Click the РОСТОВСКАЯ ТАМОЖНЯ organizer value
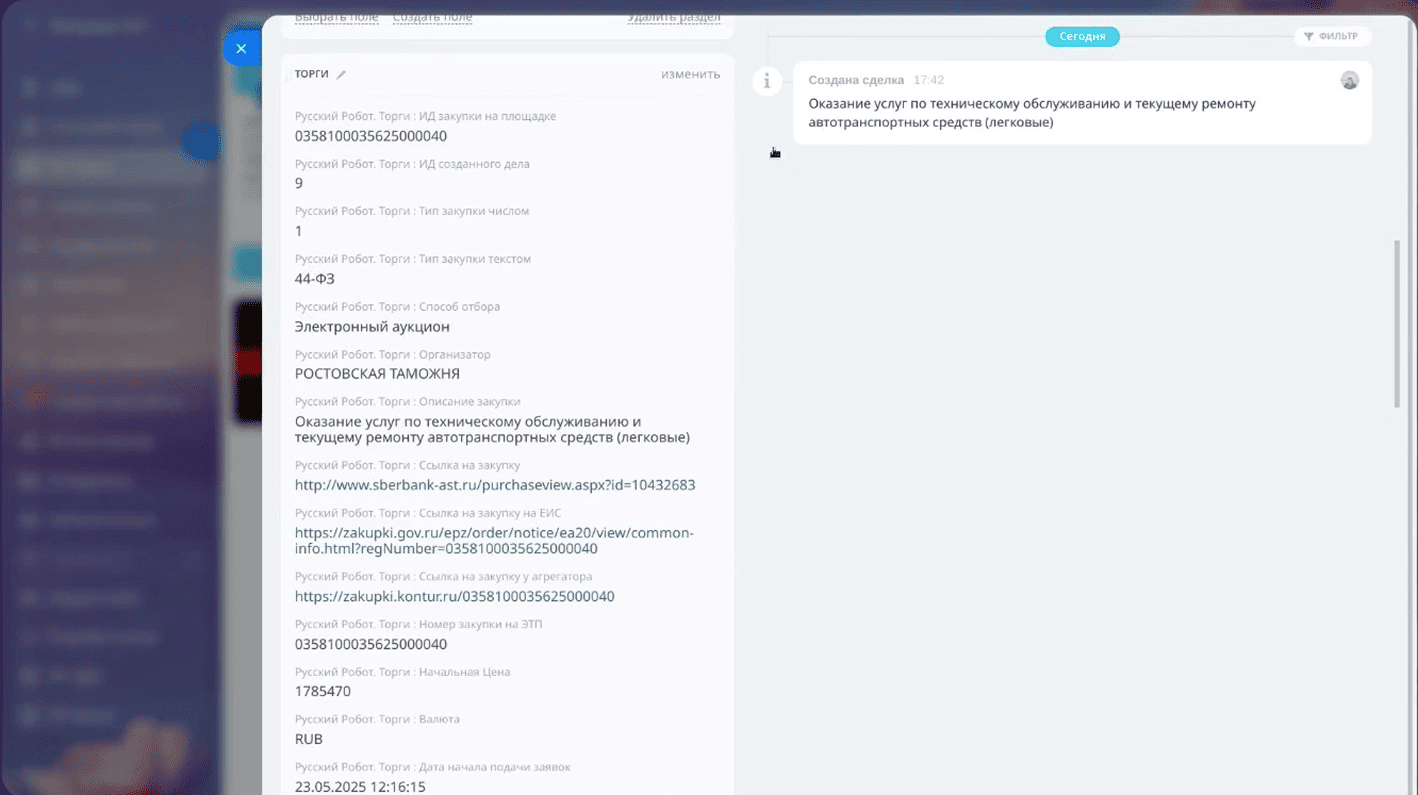 point(377,374)
